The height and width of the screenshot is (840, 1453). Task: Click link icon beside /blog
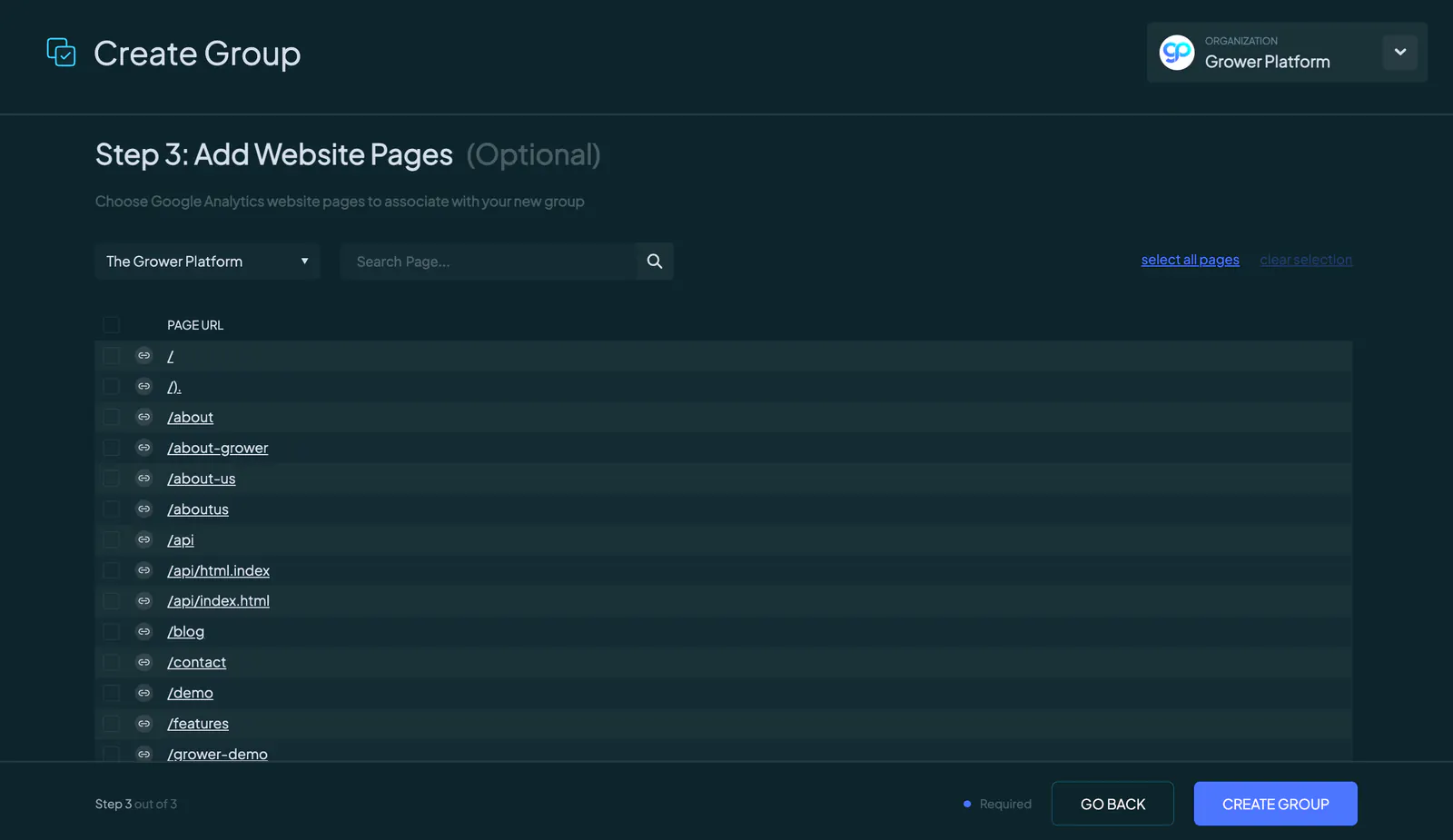tap(143, 632)
